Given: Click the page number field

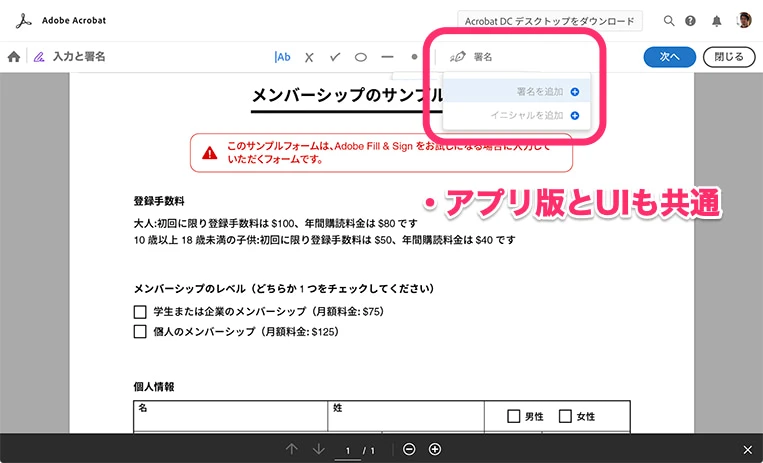Looking at the screenshot, I should (x=347, y=451).
